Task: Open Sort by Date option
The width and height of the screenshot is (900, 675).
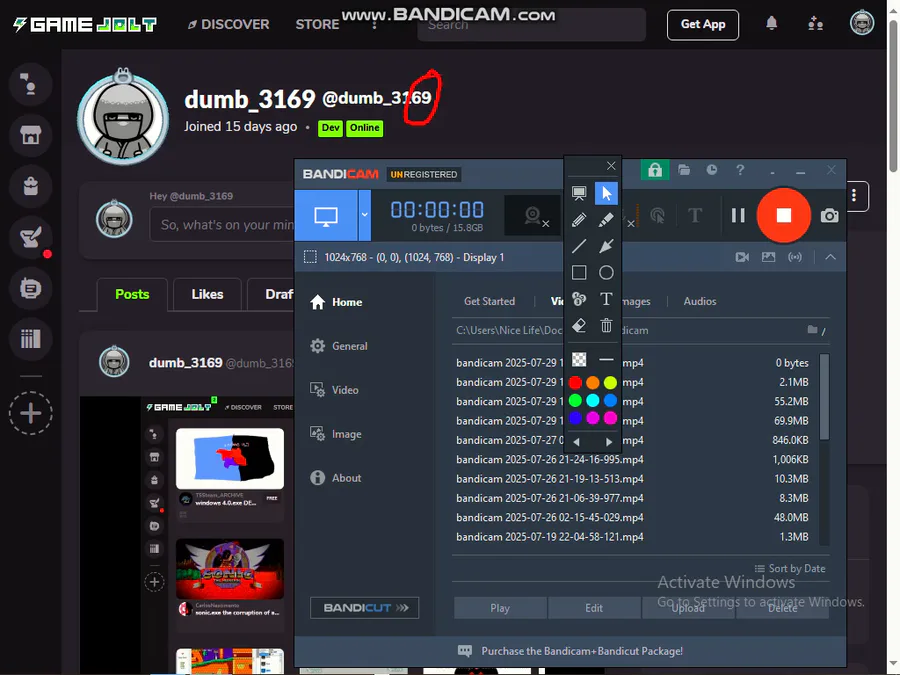Action: [x=790, y=568]
